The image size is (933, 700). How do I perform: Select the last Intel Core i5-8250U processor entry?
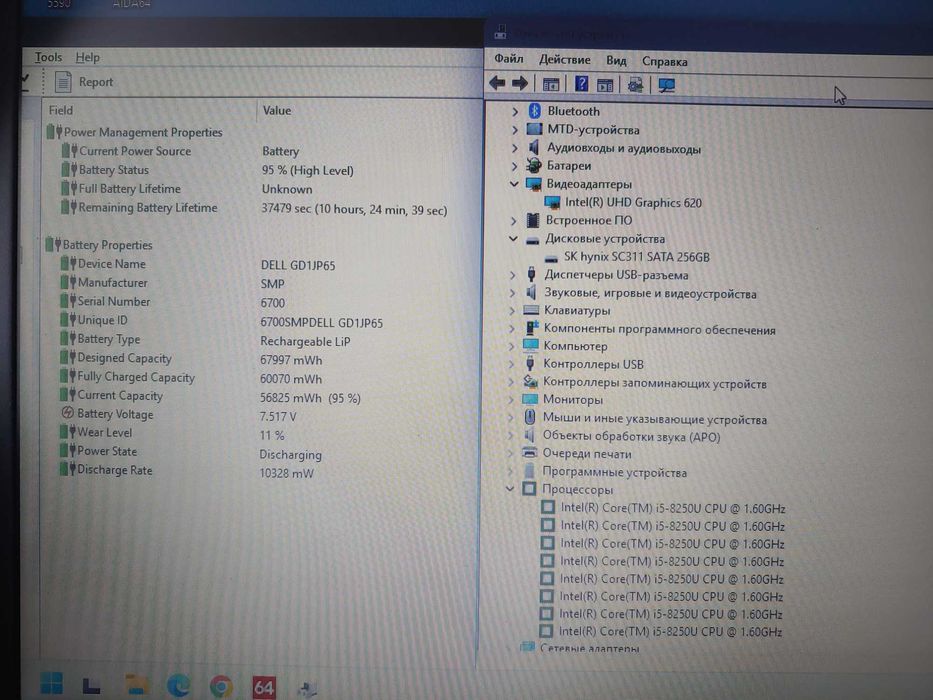tap(670, 632)
